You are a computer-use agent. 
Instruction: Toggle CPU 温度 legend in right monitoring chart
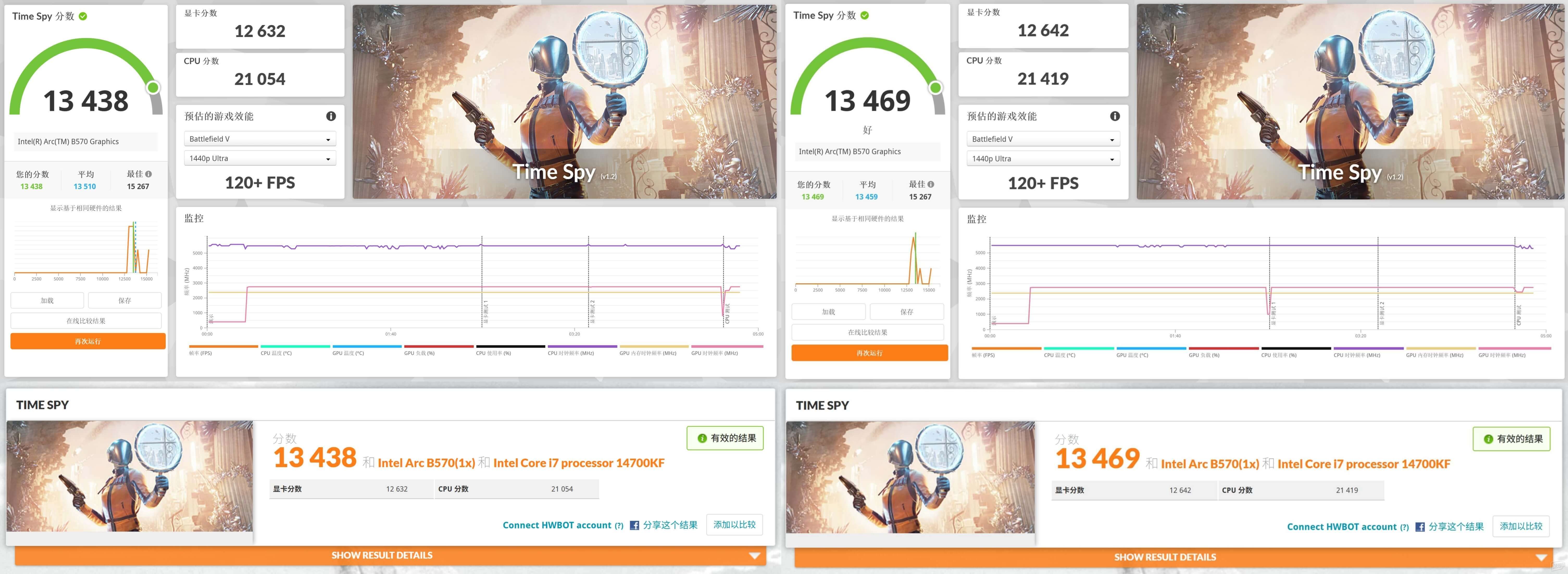tap(1079, 352)
